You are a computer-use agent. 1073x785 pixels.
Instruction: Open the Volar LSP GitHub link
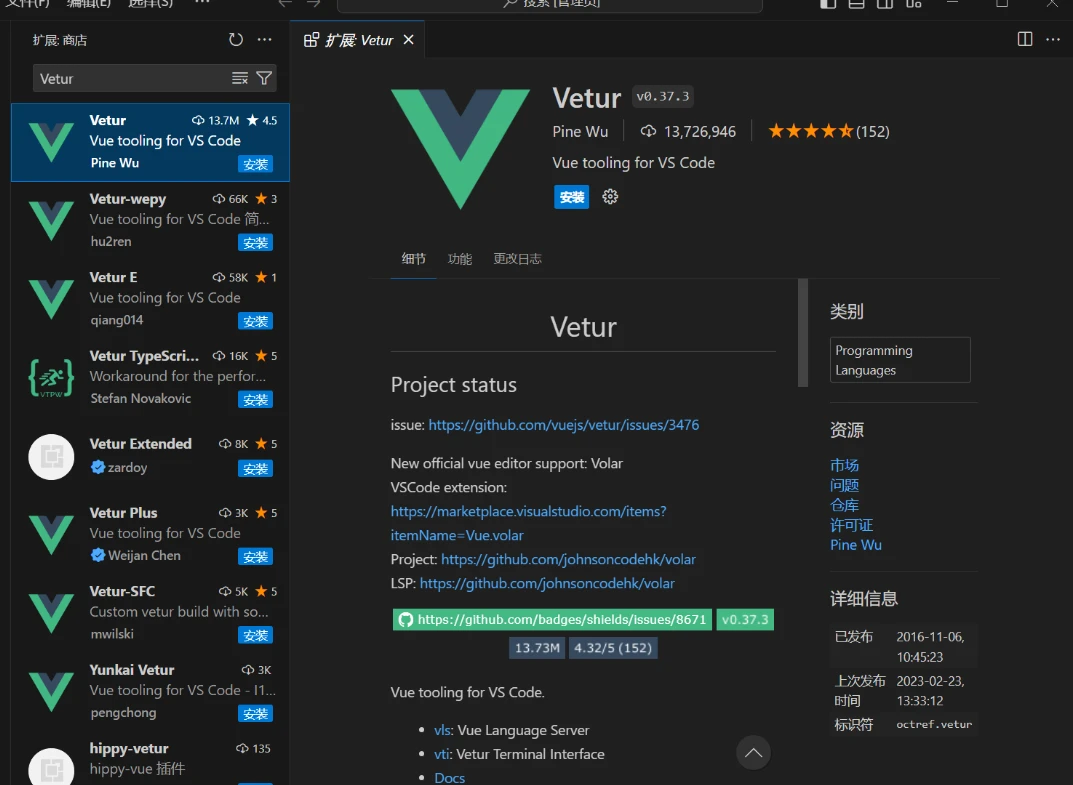pos(547,583)
